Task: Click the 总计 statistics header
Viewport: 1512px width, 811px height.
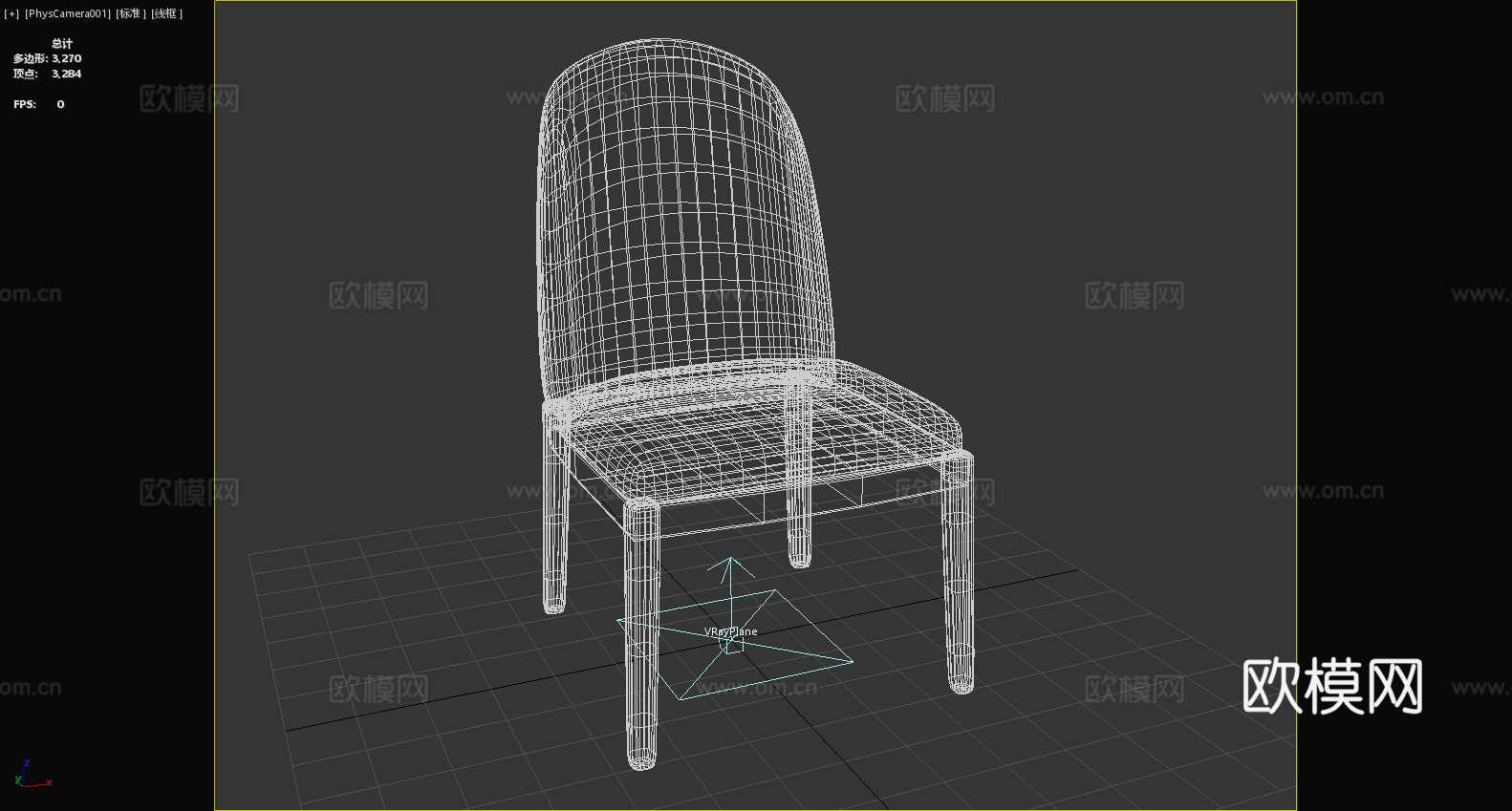Action: [x=62, y=43]
